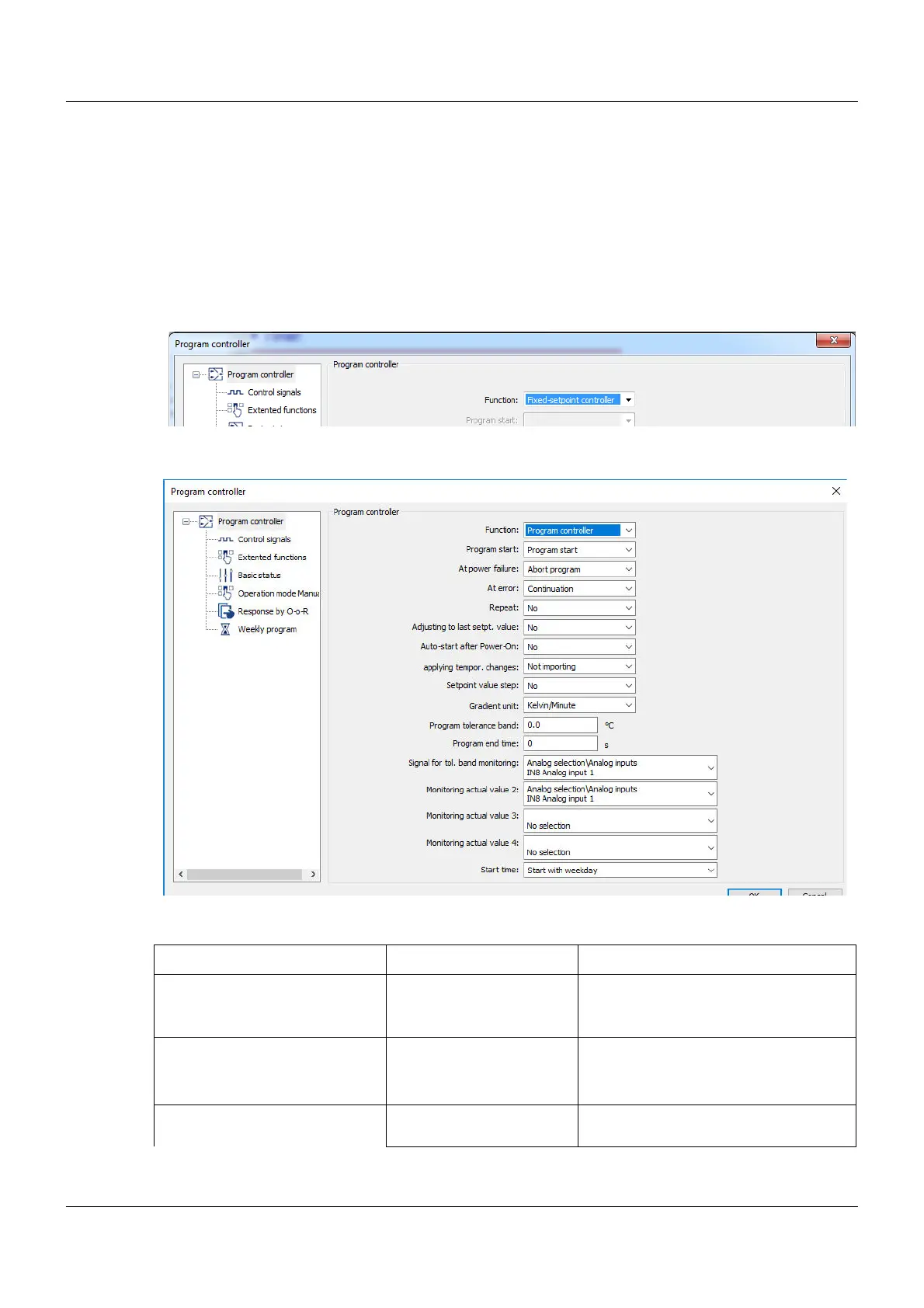The height and width of the screenshot is (1308, 924).
Task: Close the lower Program controller dialog
Action: click(836, 491)
